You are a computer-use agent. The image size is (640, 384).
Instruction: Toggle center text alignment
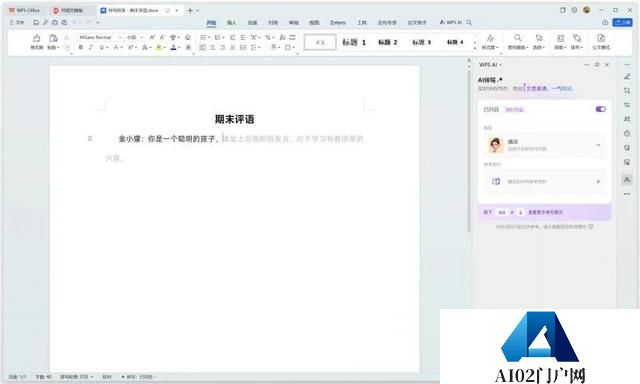click(x=213, y=48)
